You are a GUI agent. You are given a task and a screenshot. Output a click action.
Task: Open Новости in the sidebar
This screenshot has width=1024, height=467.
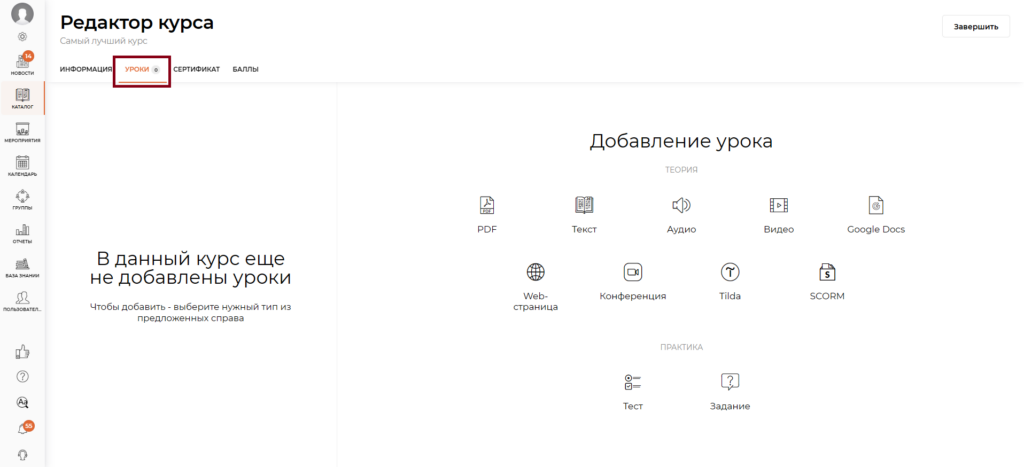tap(22, 63)
